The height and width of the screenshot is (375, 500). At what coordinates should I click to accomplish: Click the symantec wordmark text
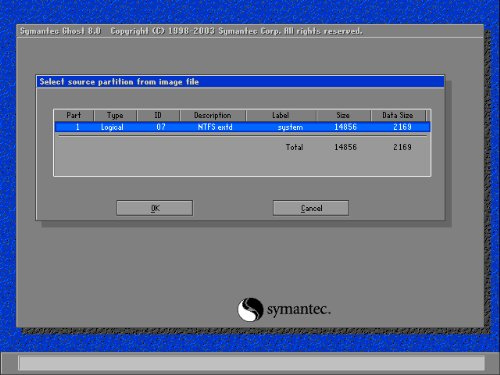click(299, 310)
